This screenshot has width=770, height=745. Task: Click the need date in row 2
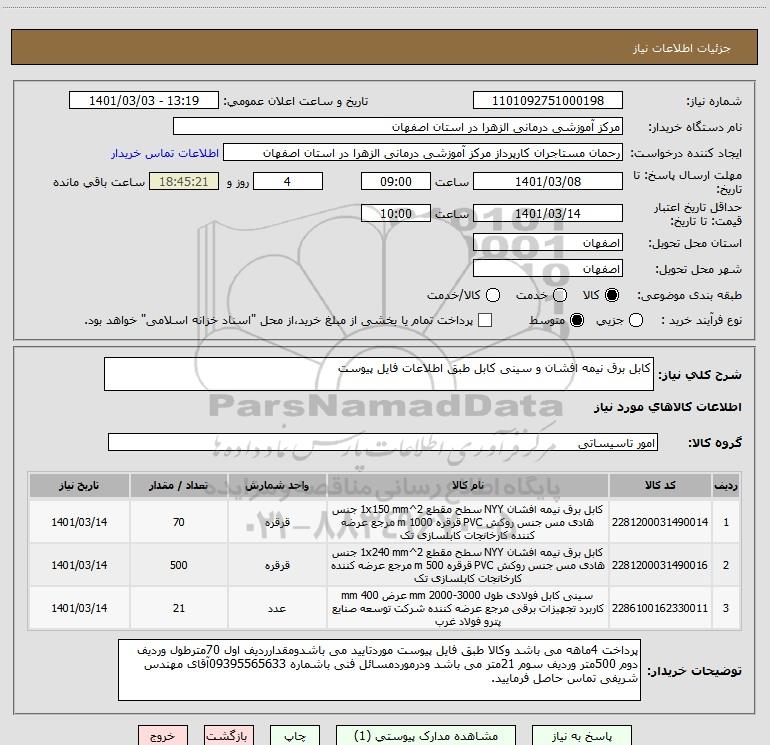pyautogui.click(x=79, y=565)
